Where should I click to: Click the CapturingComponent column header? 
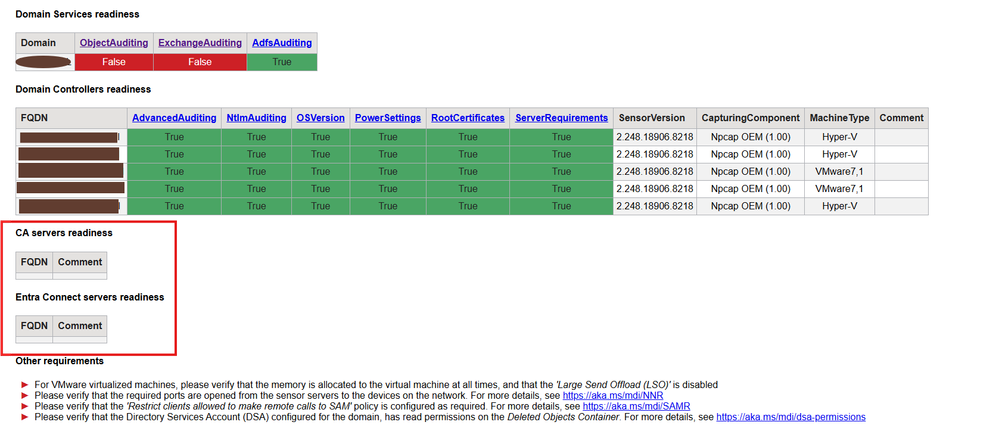pos(751,118)
